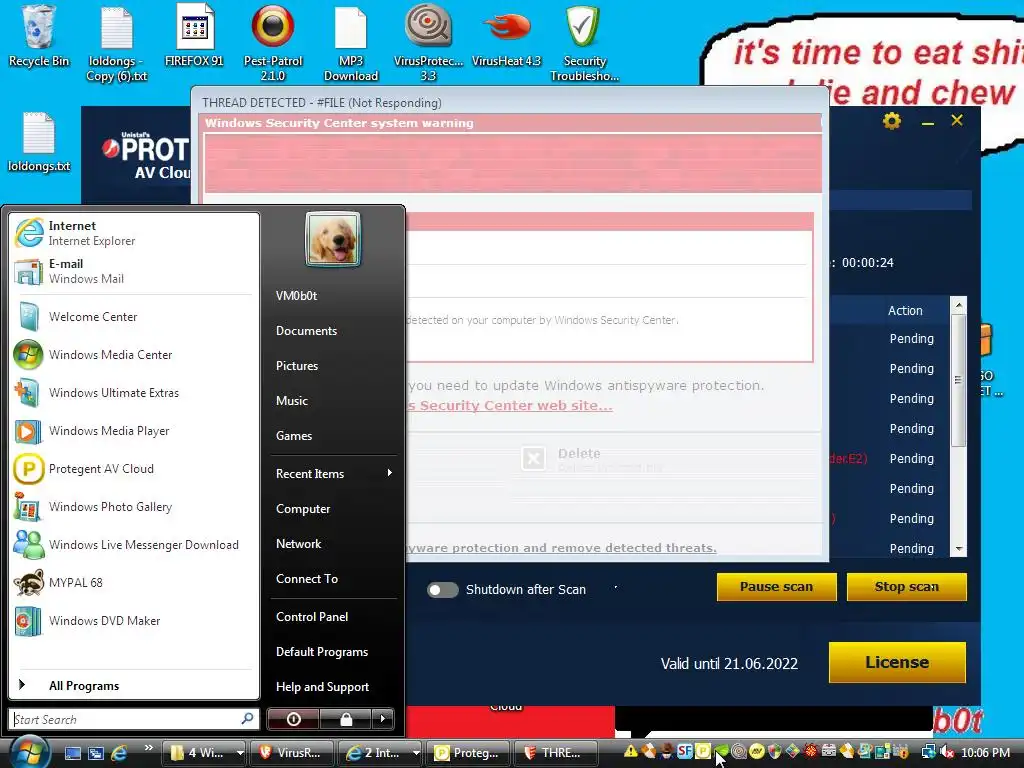
Task: Click the Pause scan button
Action: [776, 586]
